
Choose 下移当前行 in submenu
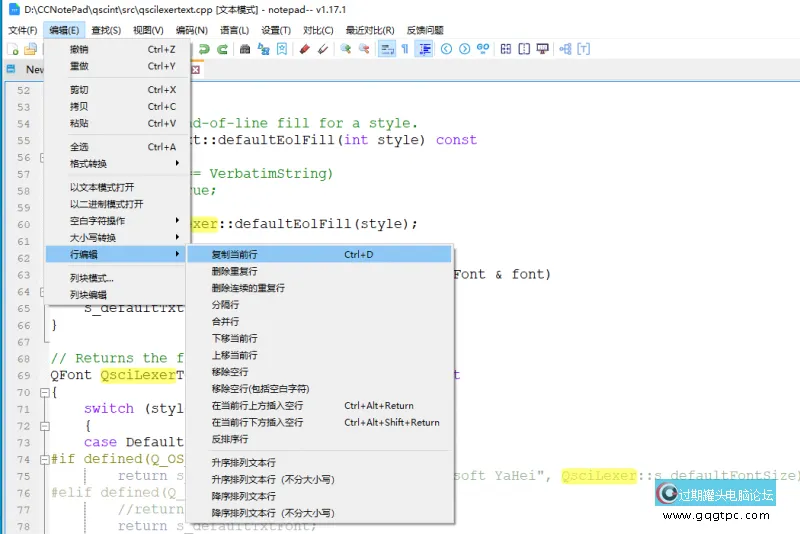point(319,339)
